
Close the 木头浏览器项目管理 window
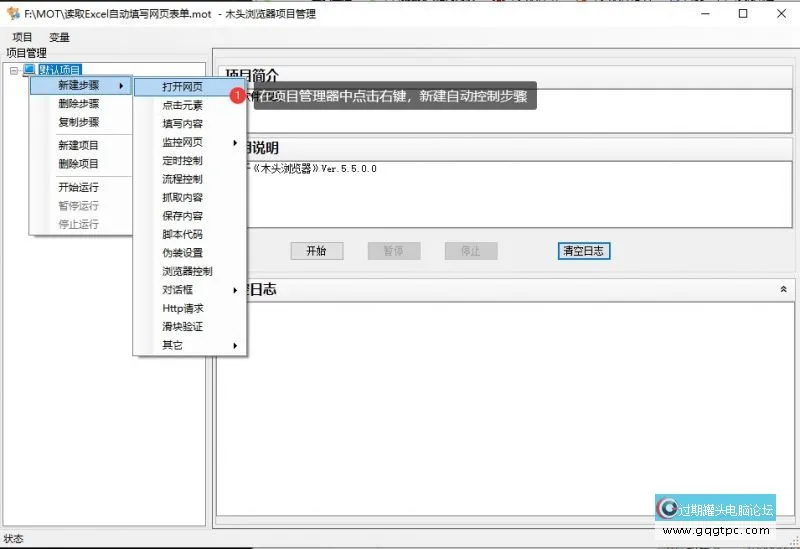point(781,14)
